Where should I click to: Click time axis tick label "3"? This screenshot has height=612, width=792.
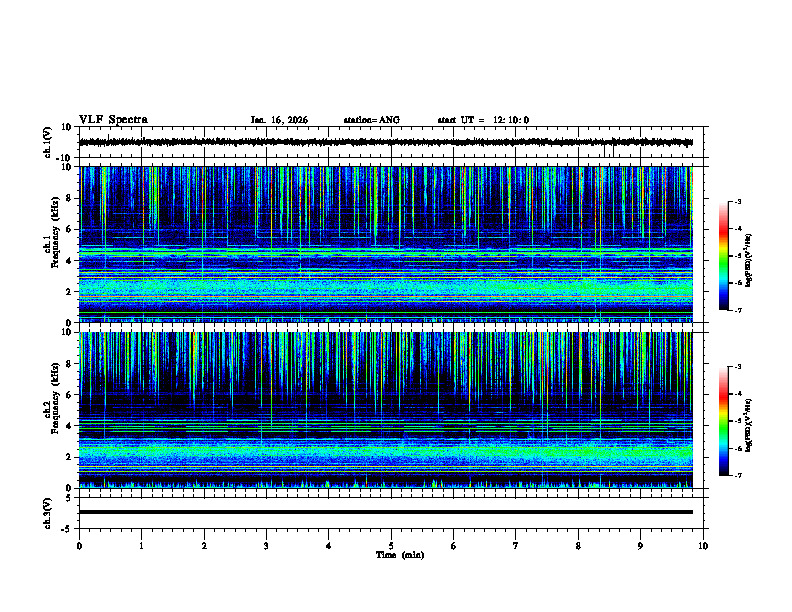coord(266,546)
